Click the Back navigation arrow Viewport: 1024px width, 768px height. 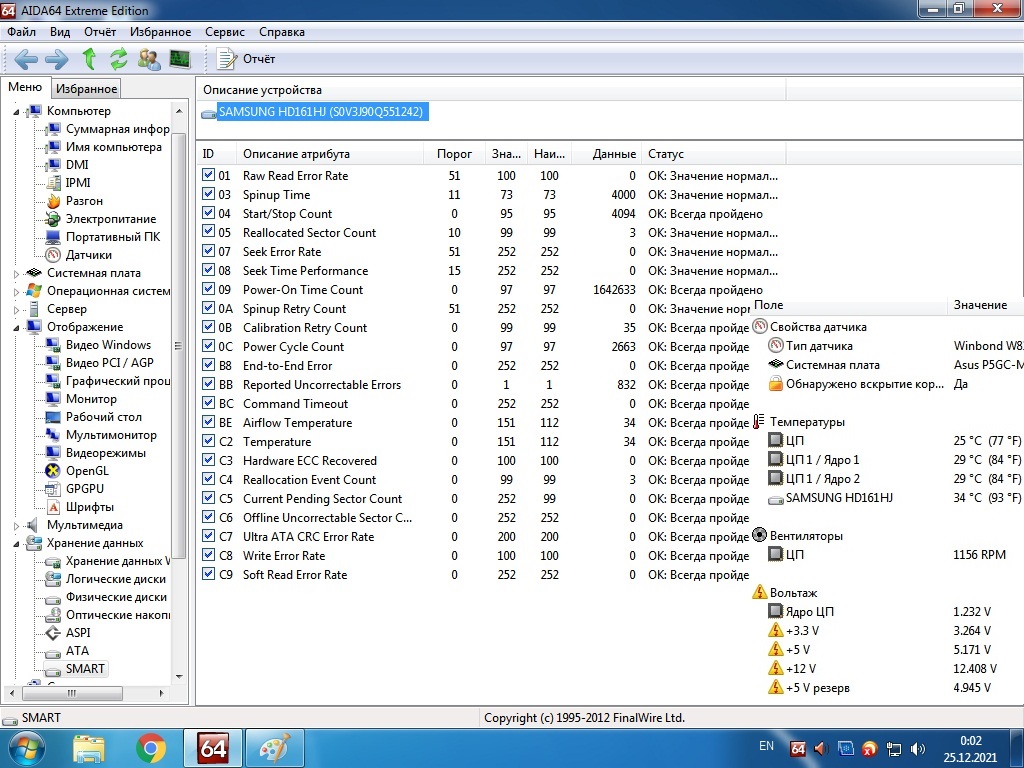click(25, 59)
